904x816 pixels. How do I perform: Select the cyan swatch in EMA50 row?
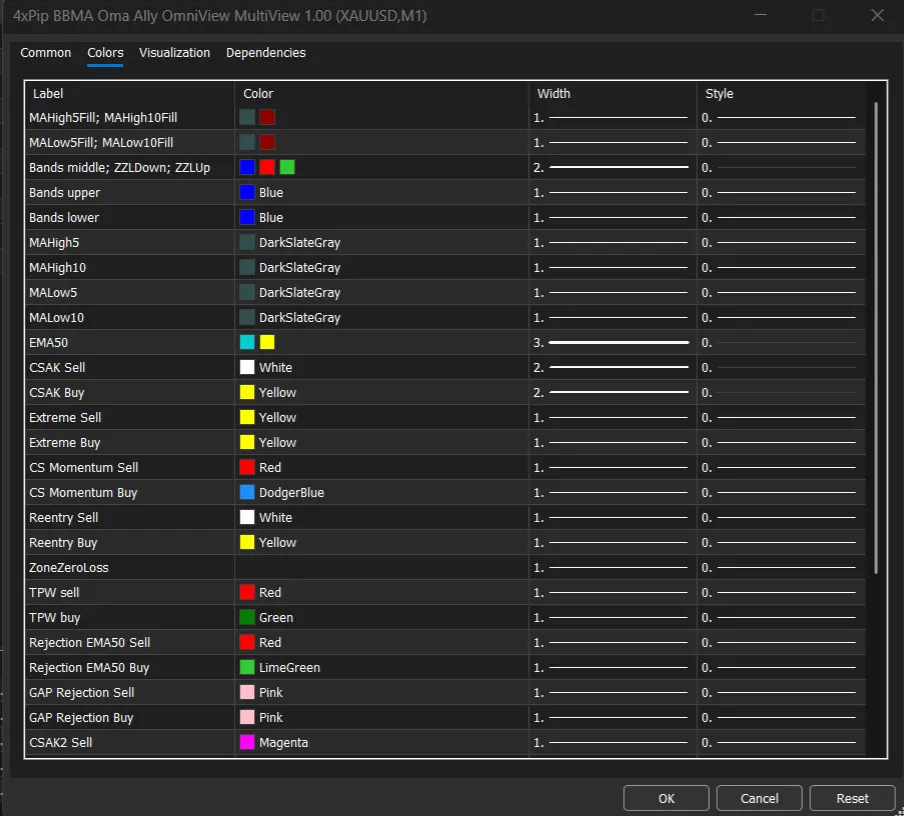coord(247,343)
